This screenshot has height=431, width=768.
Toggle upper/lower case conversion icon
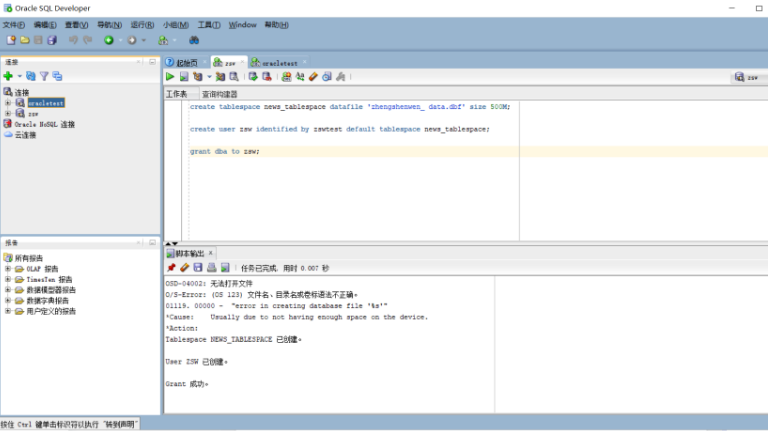300,76
